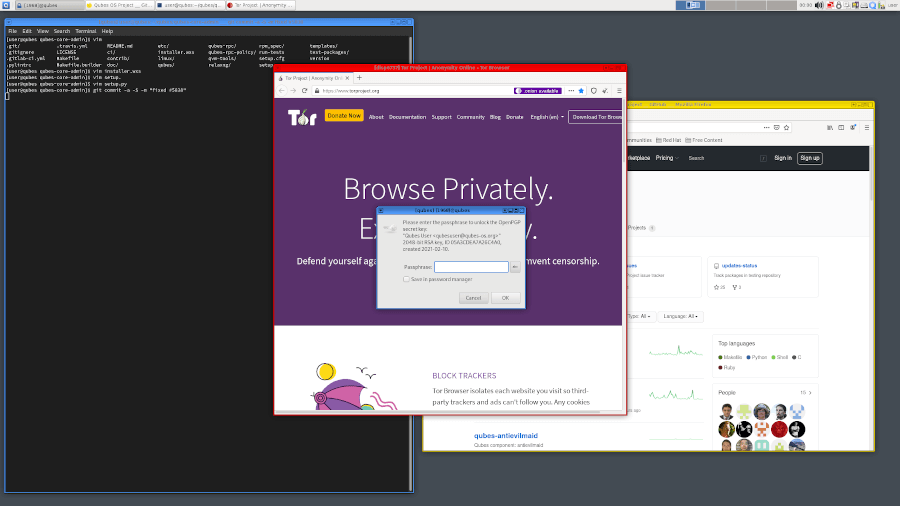900x506 pixels.
Task: Open Community on the Tor site
Action: (471, 117)
